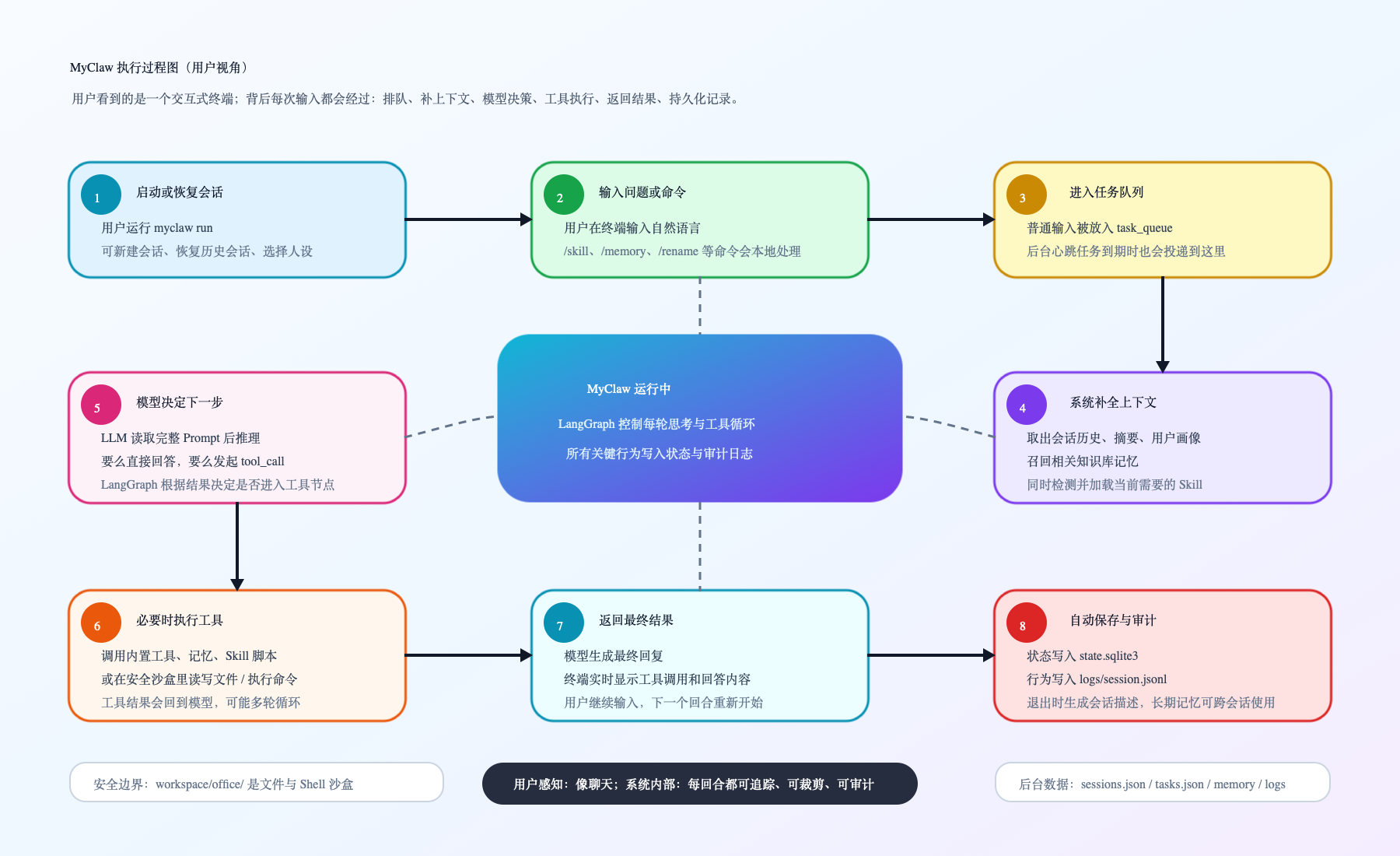This screenshot has height=856, width=1400.
Task: Click '普通输入被放入 task_queue' line
Action: (1100, 228)
